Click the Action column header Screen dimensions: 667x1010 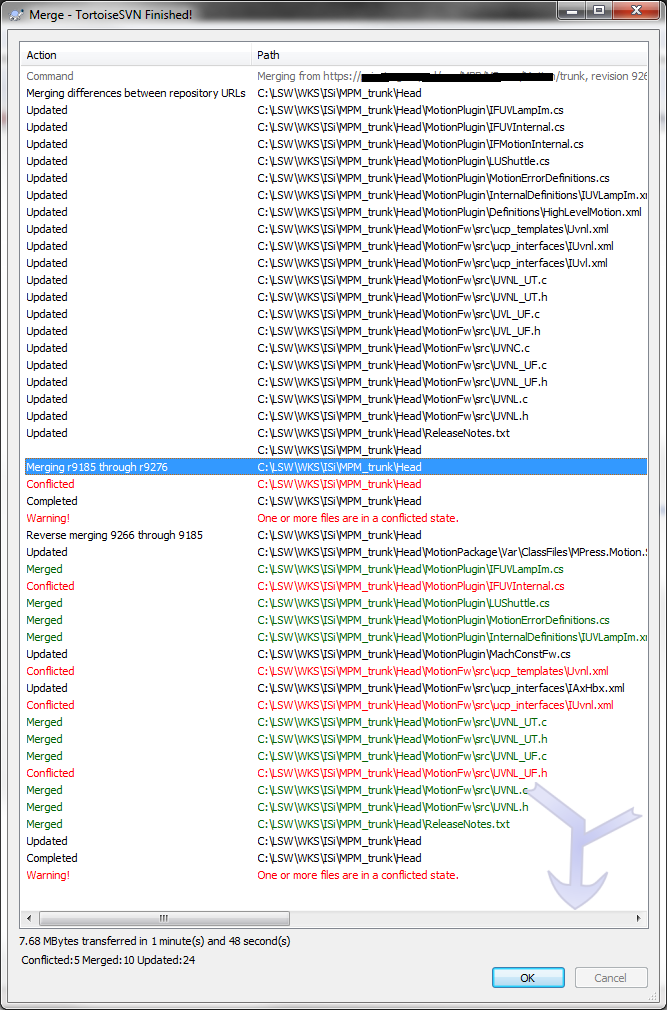click(x=135, y=55)
